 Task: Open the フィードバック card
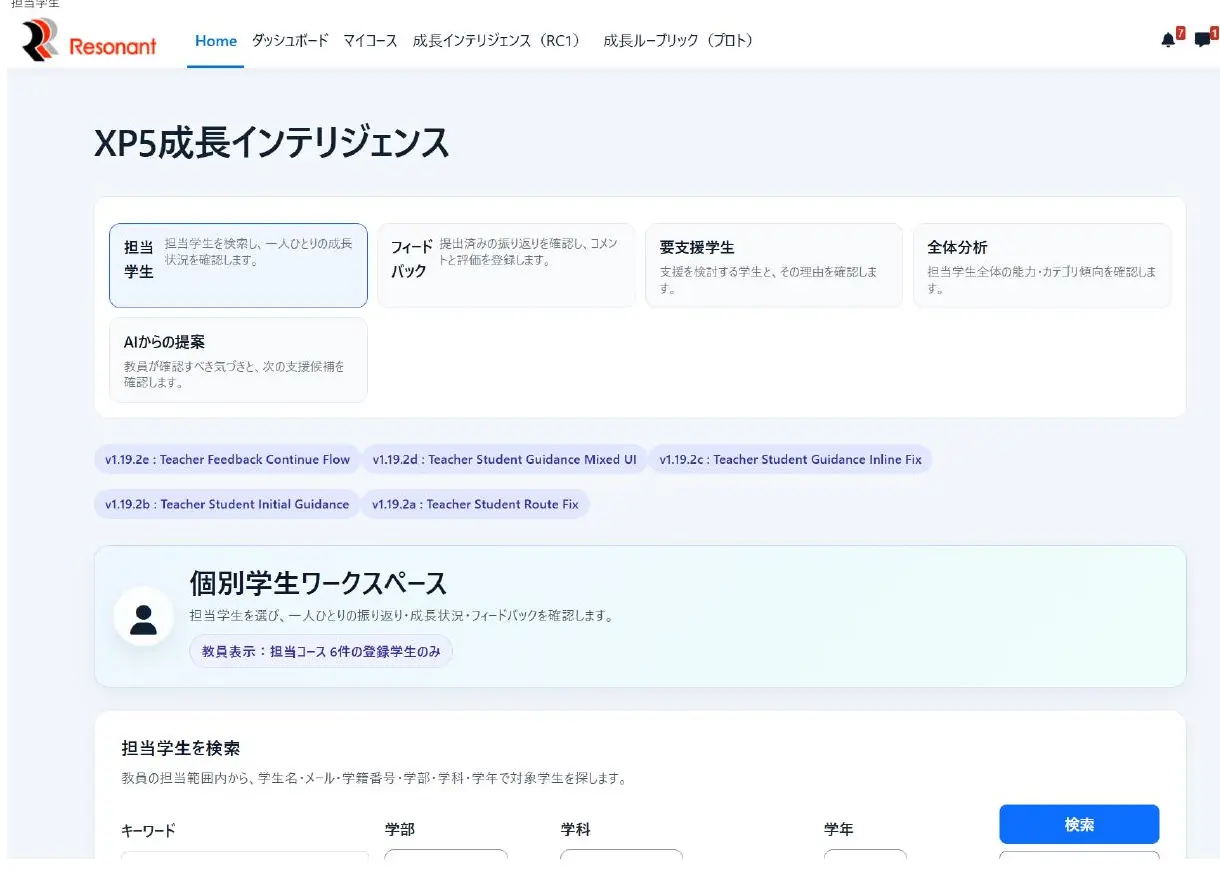pyautogui.click(x=506, y=265)
